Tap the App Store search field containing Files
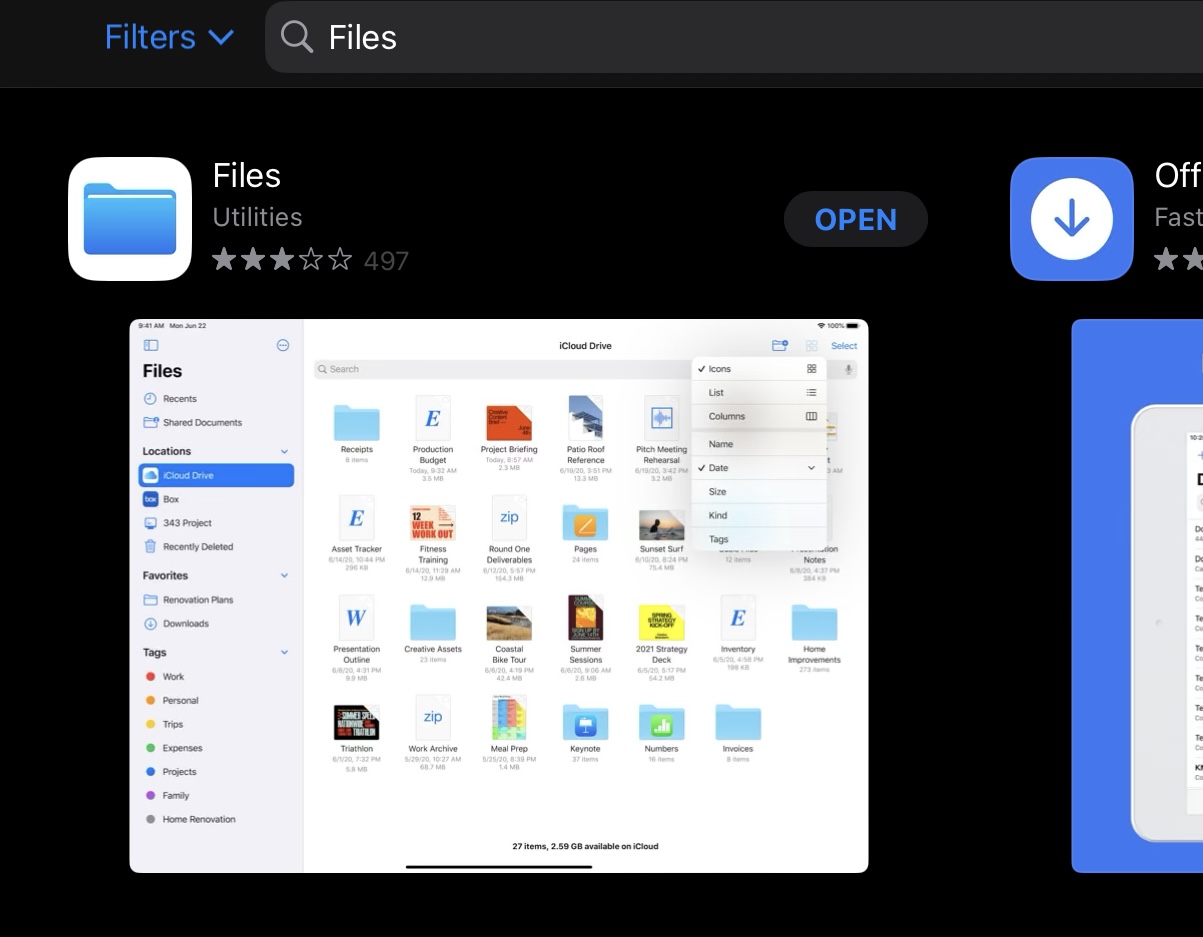 click(x=734, y=37)
